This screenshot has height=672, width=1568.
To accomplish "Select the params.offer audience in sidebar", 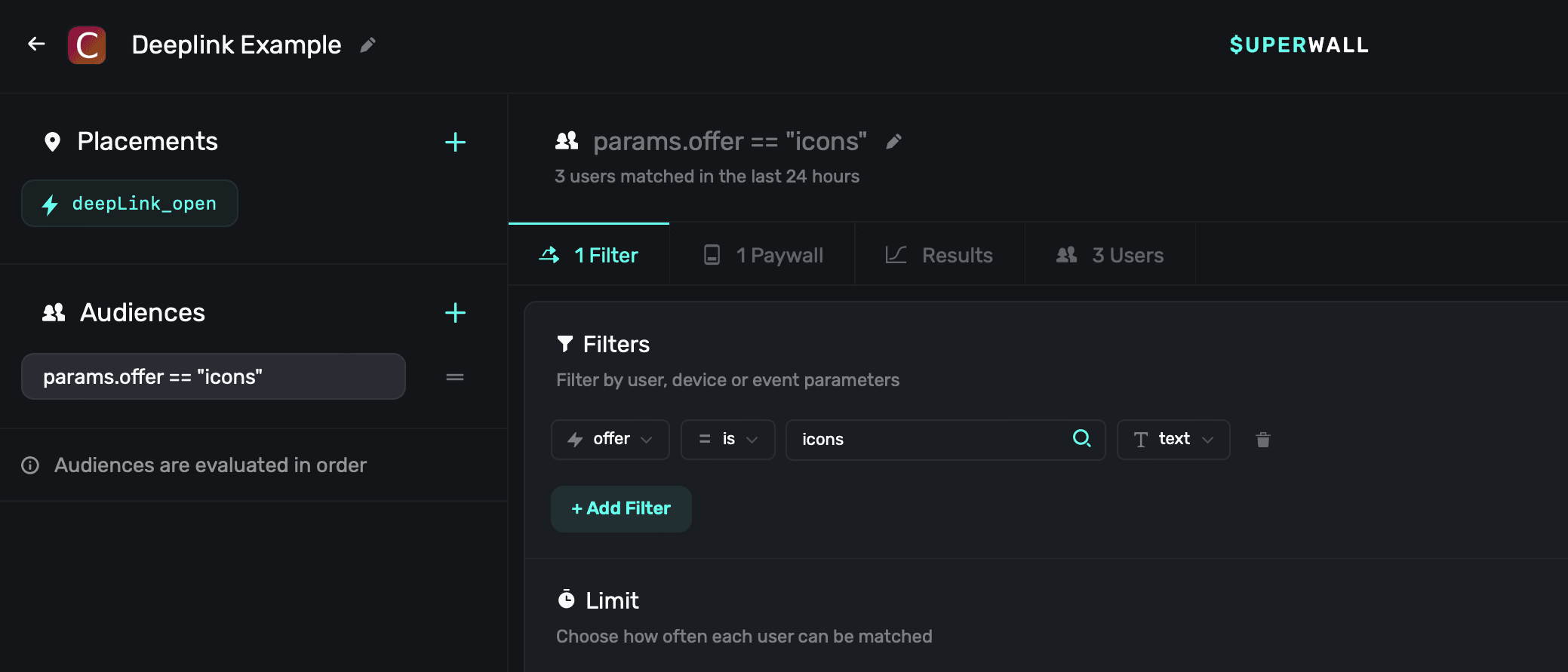I will tap(214, 376).
